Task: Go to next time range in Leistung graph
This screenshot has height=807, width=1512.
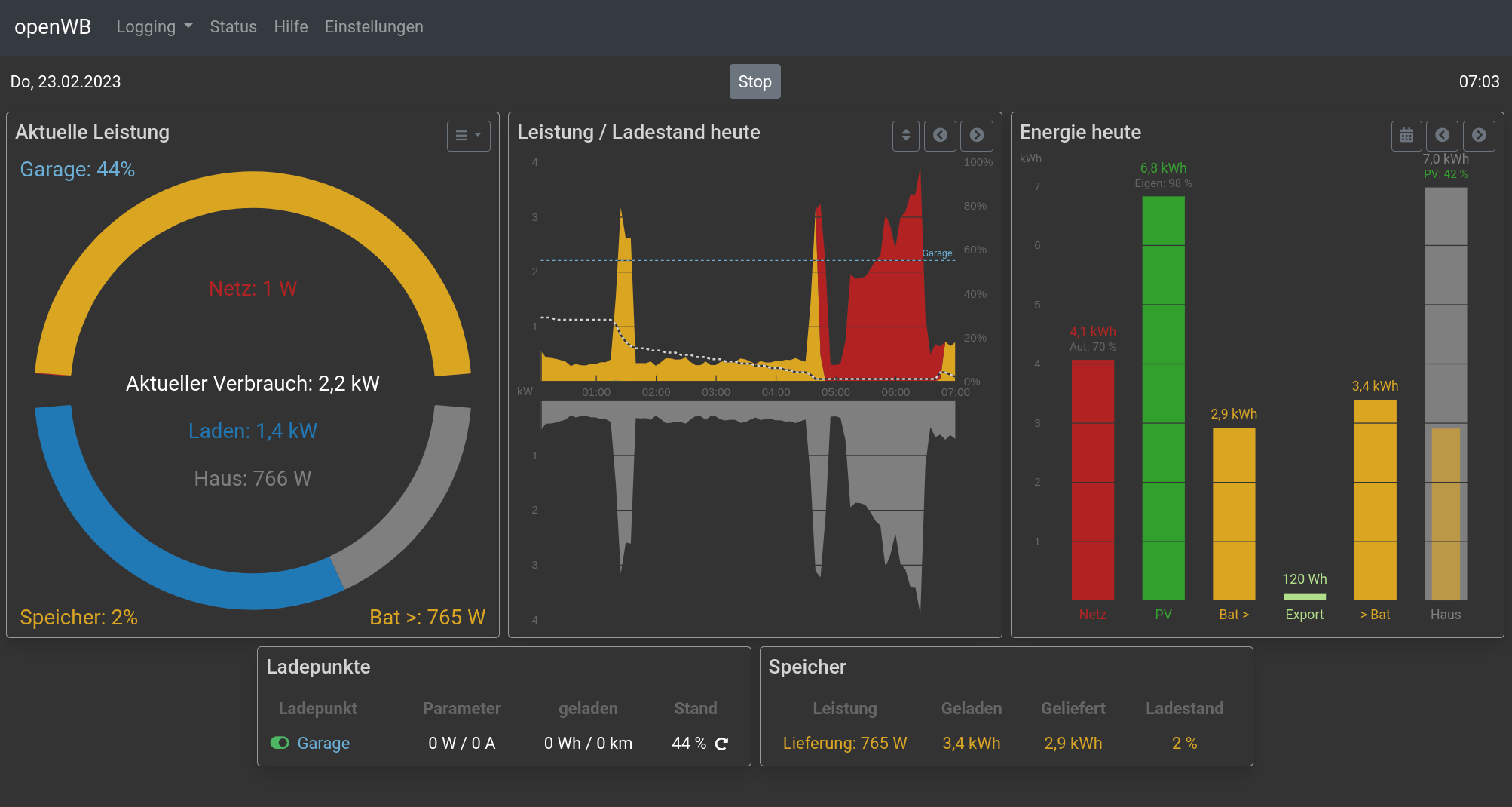Action: [977, 136]
